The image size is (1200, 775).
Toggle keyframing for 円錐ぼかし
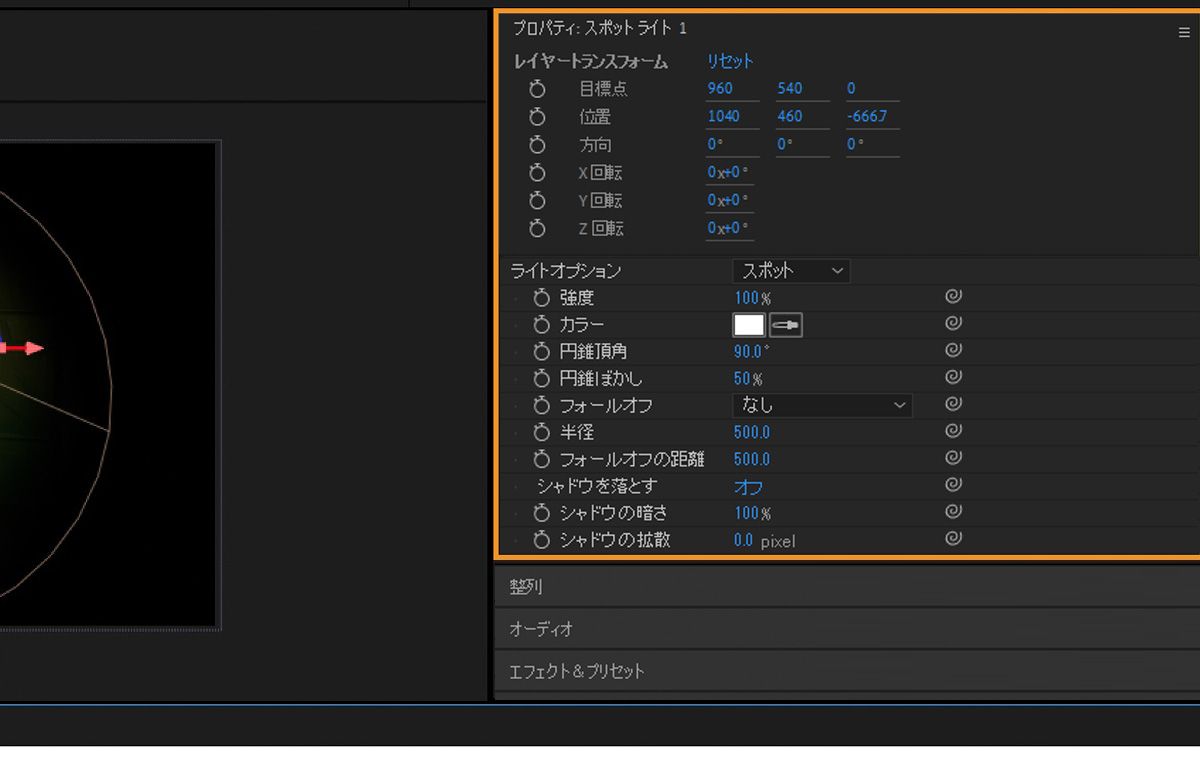541,378
